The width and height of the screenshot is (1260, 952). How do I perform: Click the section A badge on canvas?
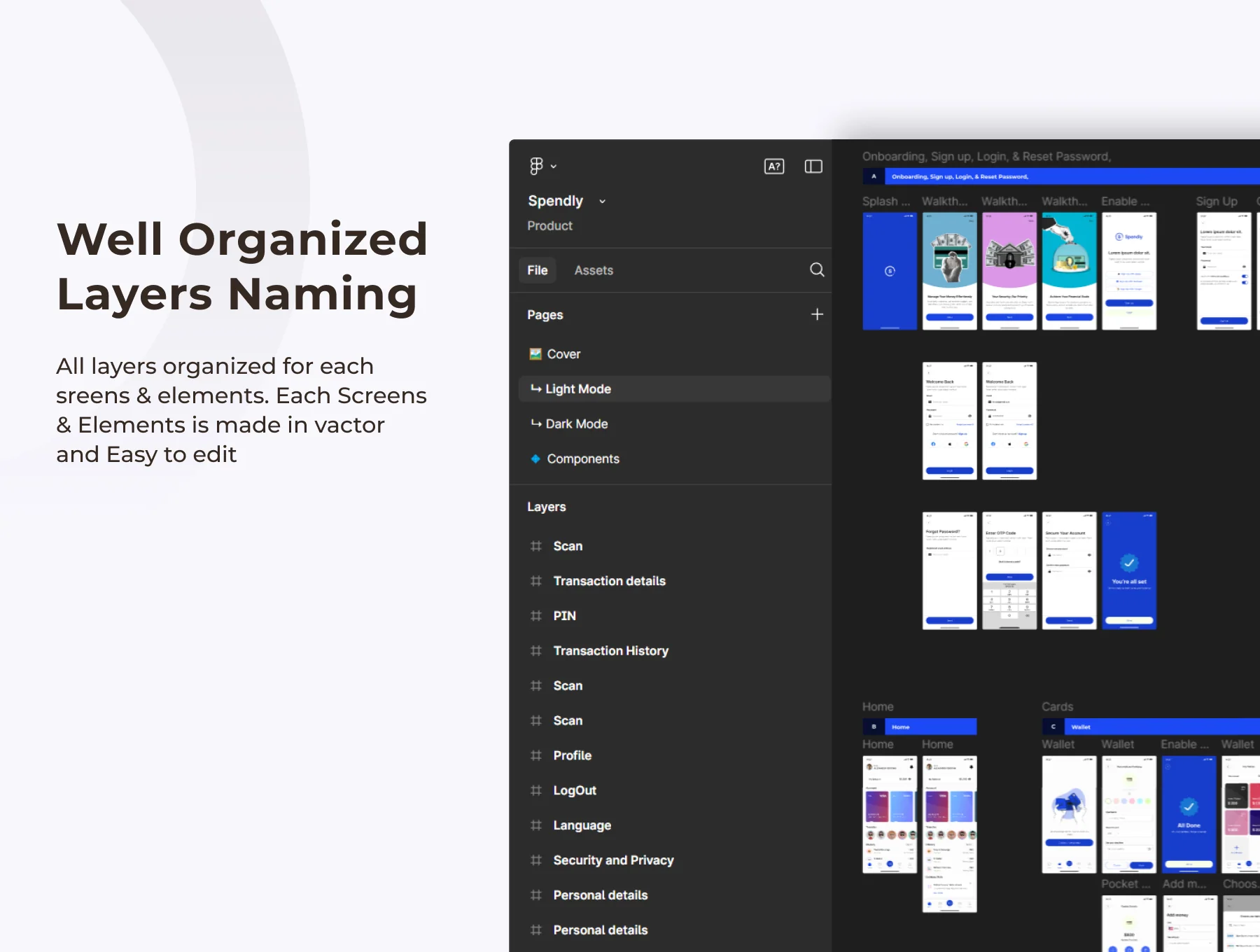click(x=874, y=176)
